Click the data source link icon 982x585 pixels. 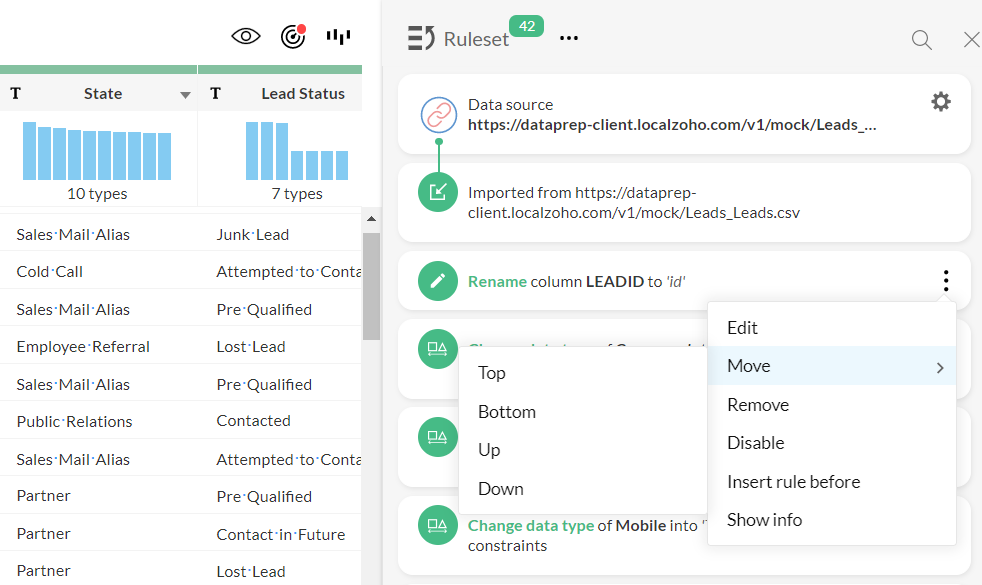pyautogui.click(x=437, y=115)
